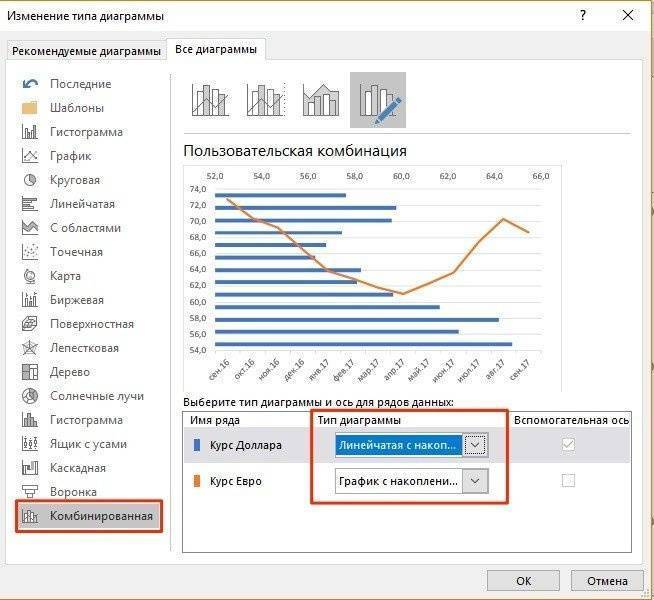Click the Имя ряда column header
Image resolution: width=654 pixels, height=600 pixels.
coord(214,420)
